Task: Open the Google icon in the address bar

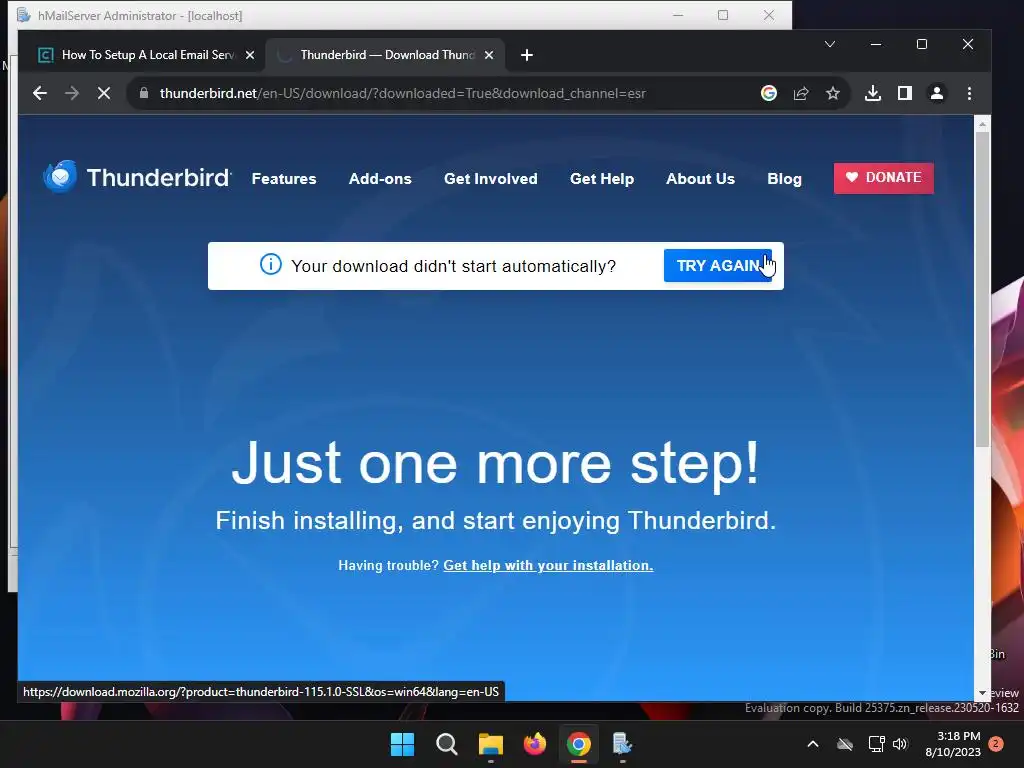Action: click(769, 93)
